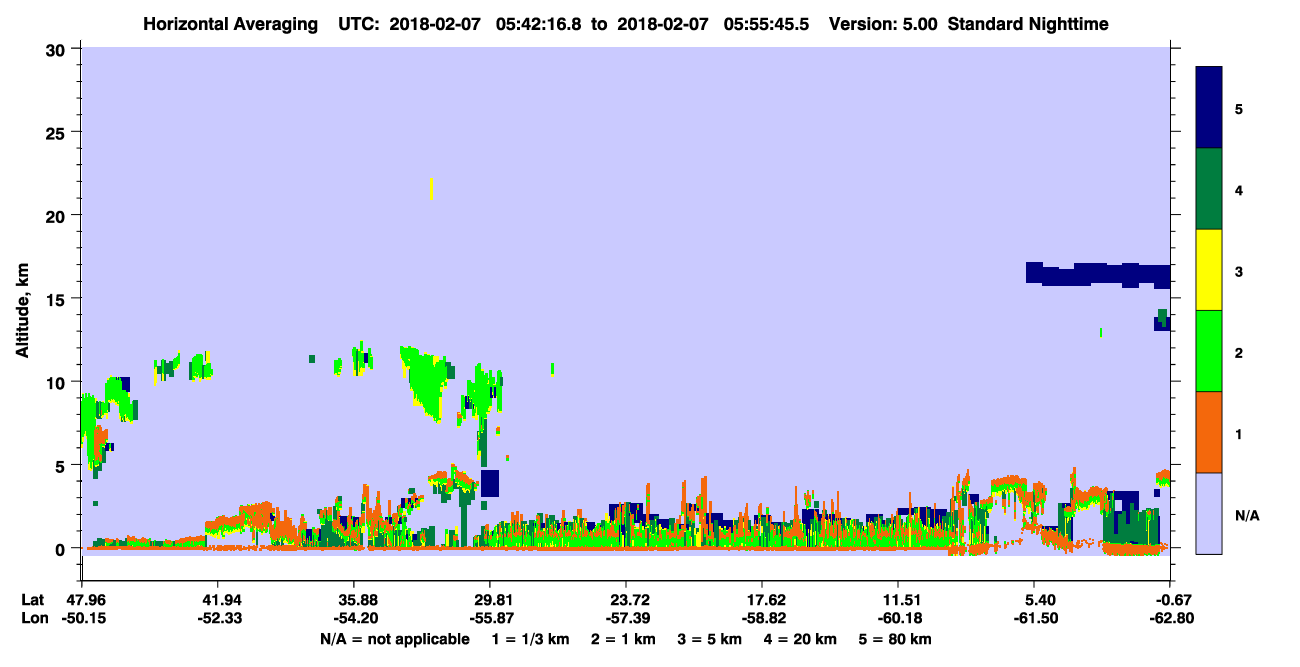Click the long dark blue layer near 16 km
This screenshot has height=667, width=1300.
click(x=1098, y=274)
